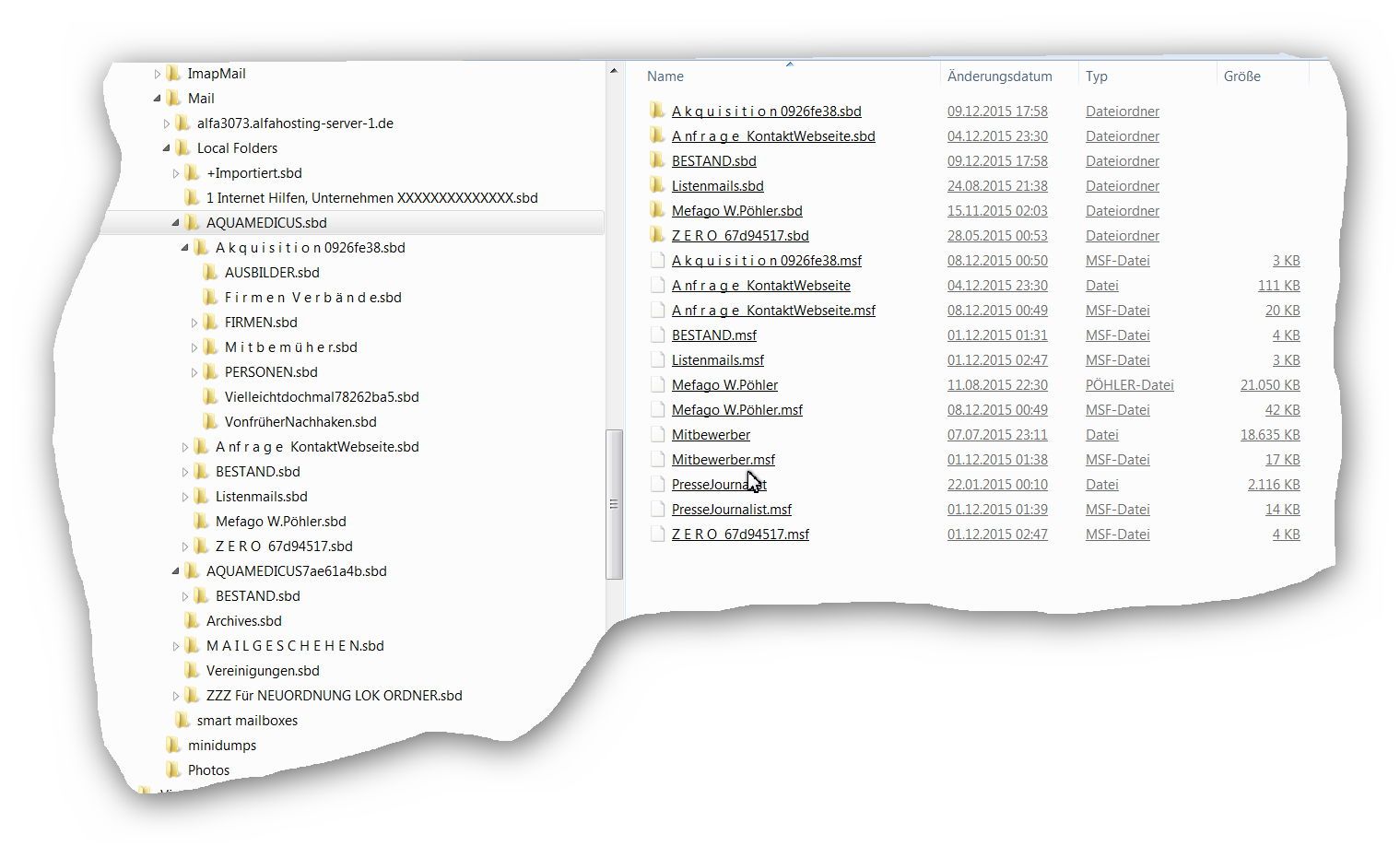Click the date 24.08.2015 21:38

tap(997, 185)
